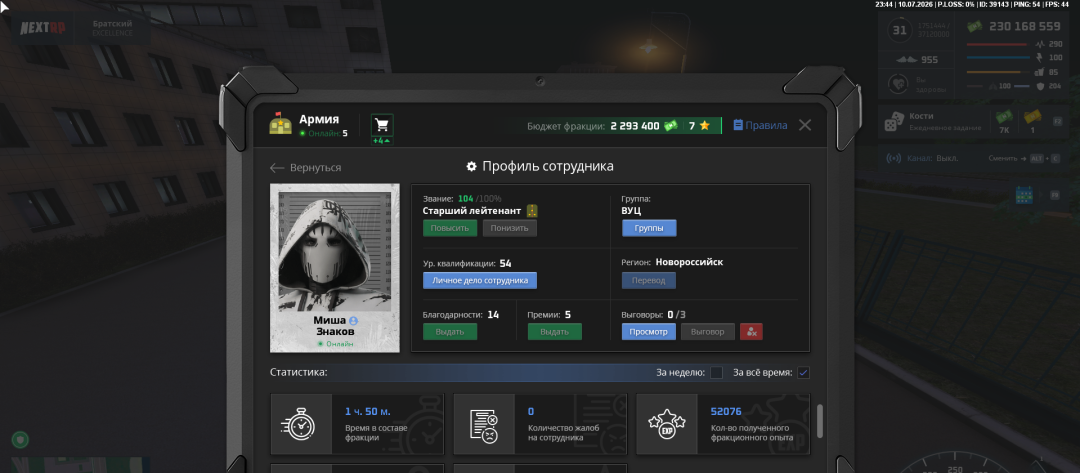Click the green shield icon bottom-left

tap(20, 439)
